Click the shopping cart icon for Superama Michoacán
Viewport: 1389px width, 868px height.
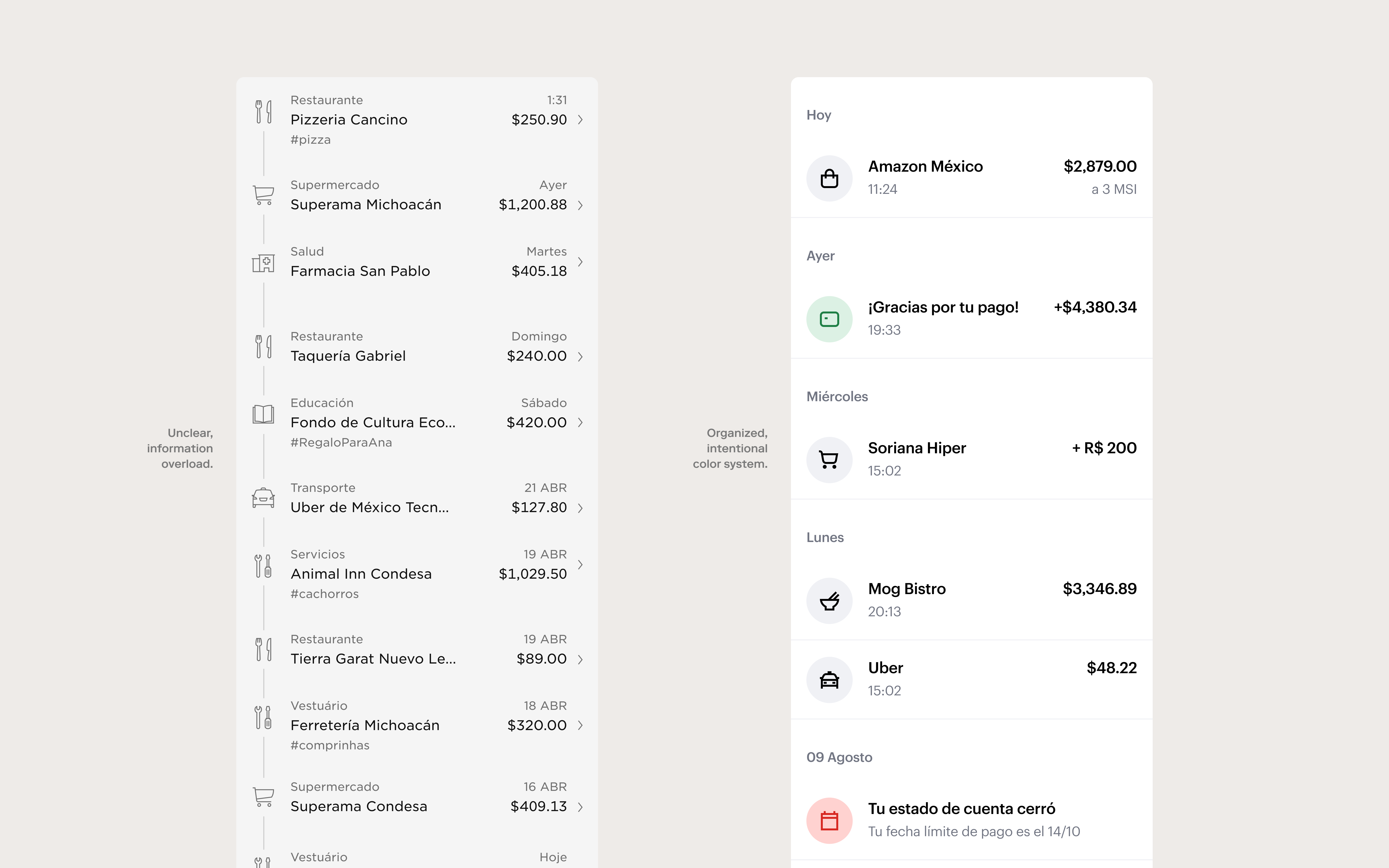click(x=263, y=195)
